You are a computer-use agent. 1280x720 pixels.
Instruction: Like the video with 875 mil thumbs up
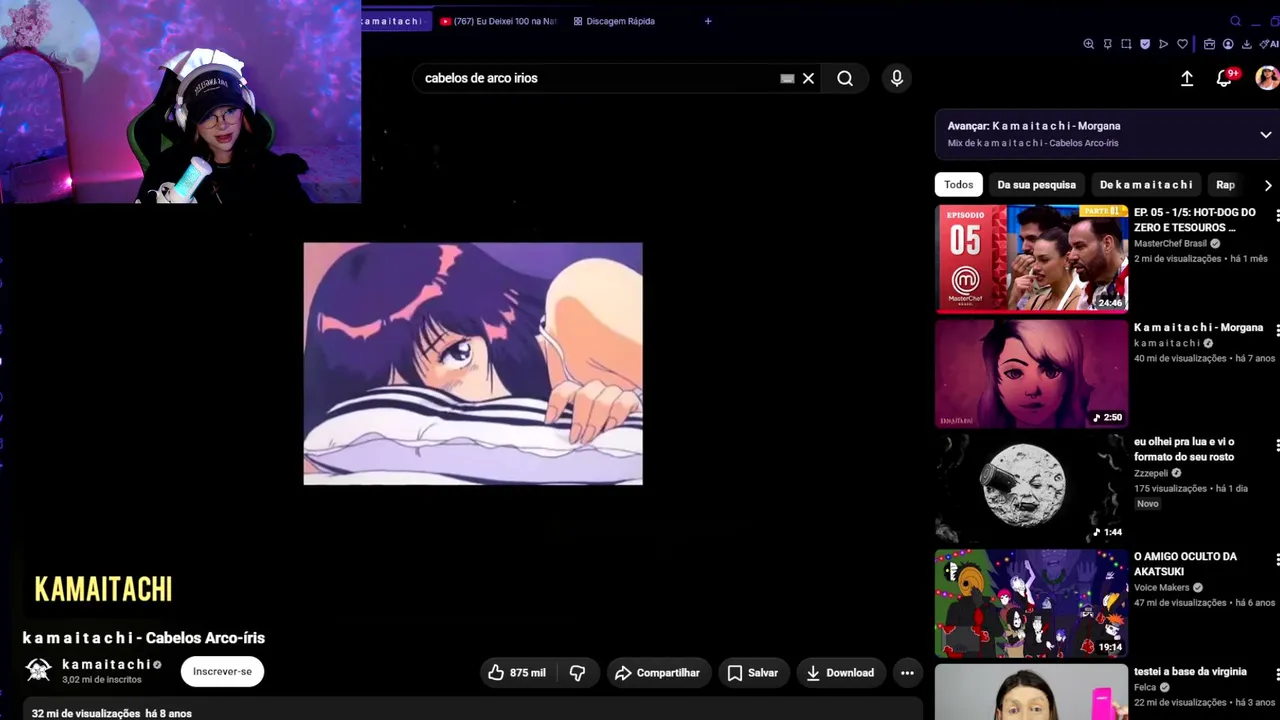tap(517, 673)
